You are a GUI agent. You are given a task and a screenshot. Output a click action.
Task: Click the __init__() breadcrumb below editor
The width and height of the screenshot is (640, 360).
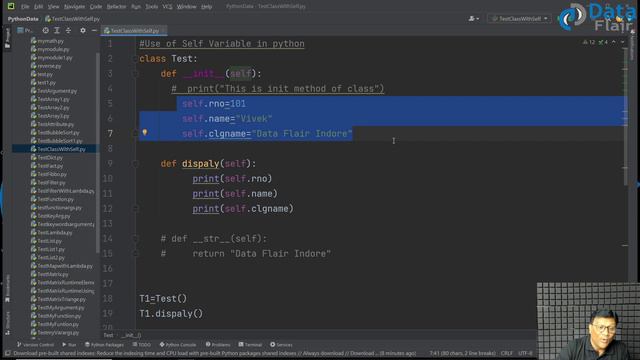[131, 335]
